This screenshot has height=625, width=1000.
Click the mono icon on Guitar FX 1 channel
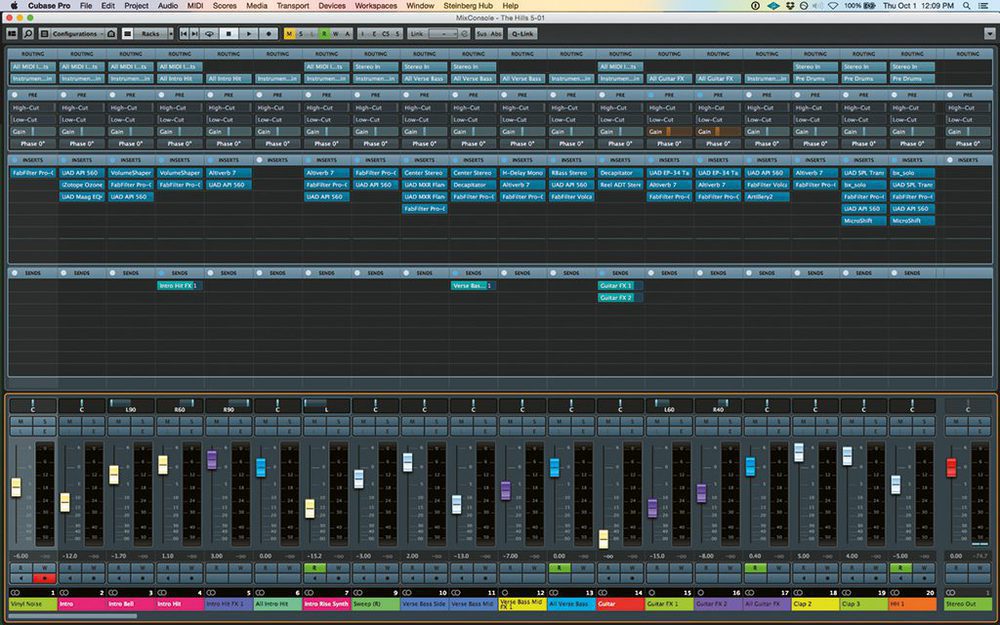(652, 592)
